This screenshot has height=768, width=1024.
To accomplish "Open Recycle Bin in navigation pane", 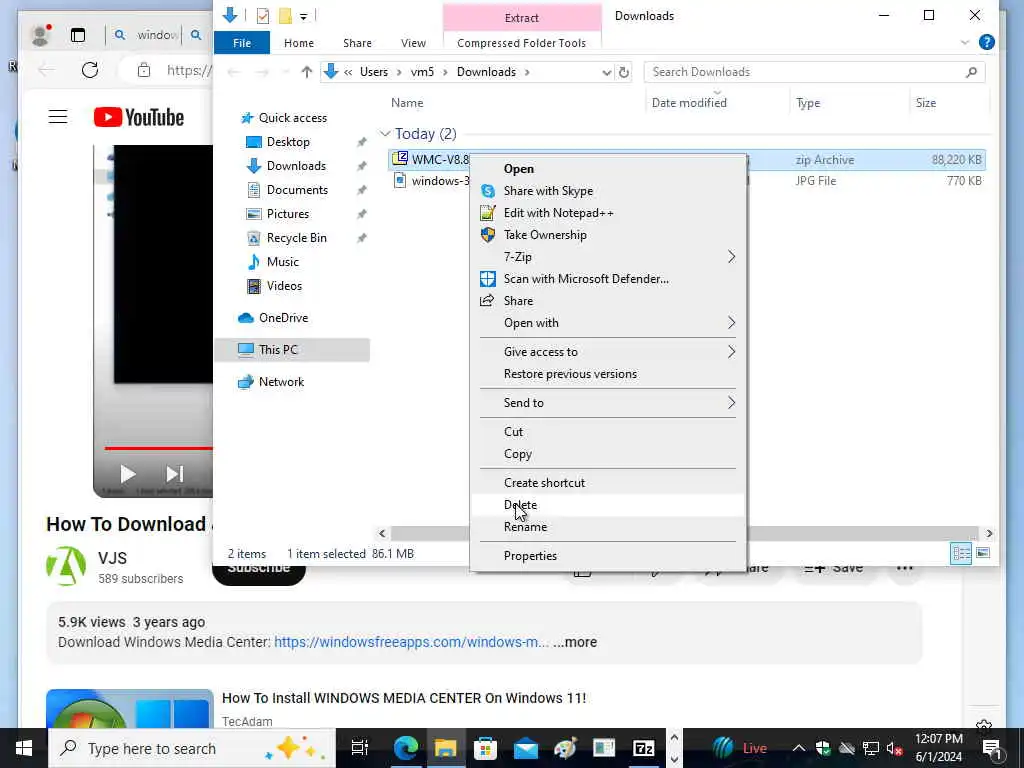I will coord(296,238).
